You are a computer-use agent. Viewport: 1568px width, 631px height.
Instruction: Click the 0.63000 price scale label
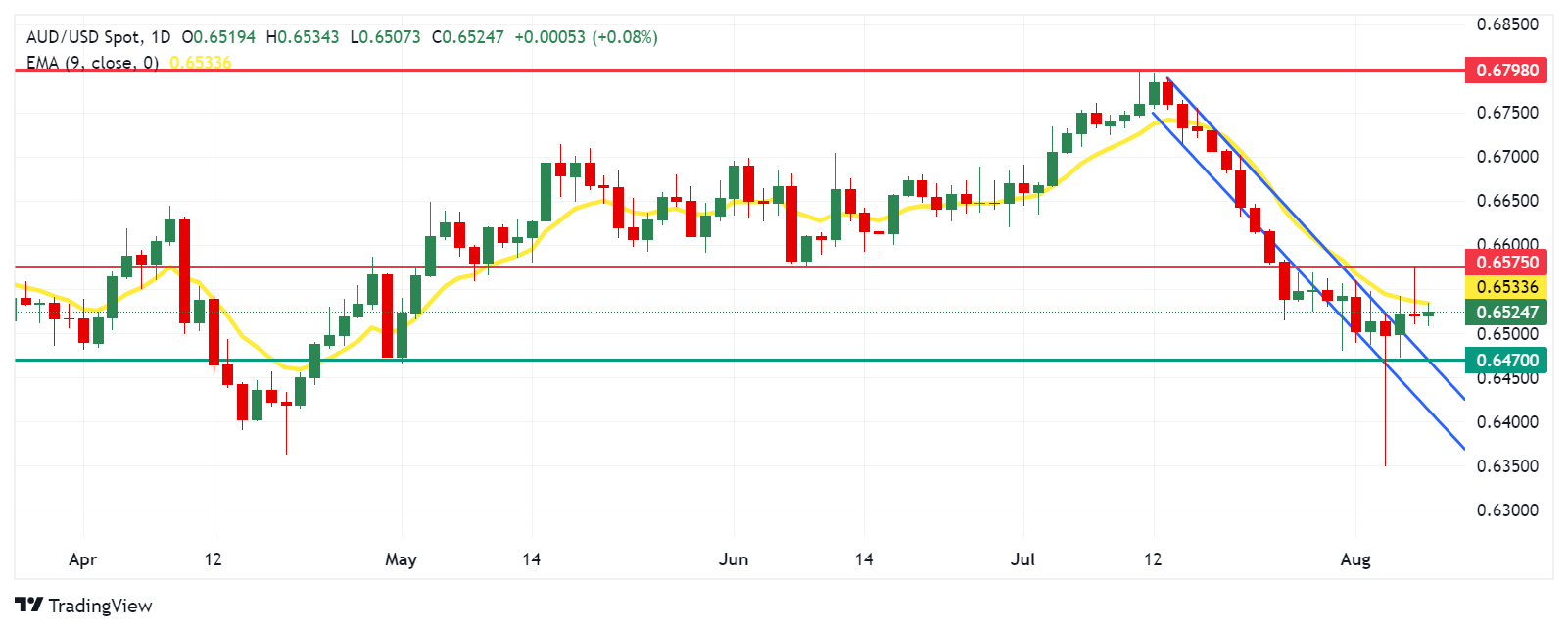pos(1506,510)
